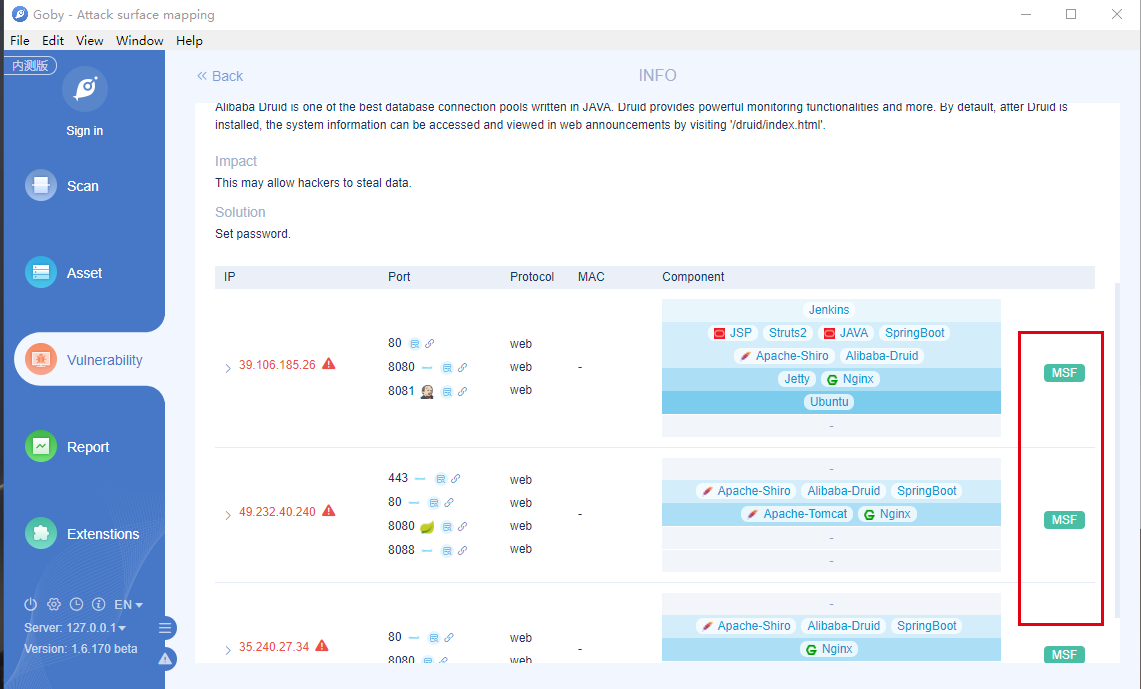The image size is (1141, 689).
Task: Click Alibaba-Druid tag in 39.106.185.26 row
Action: (x=881, y=356)
